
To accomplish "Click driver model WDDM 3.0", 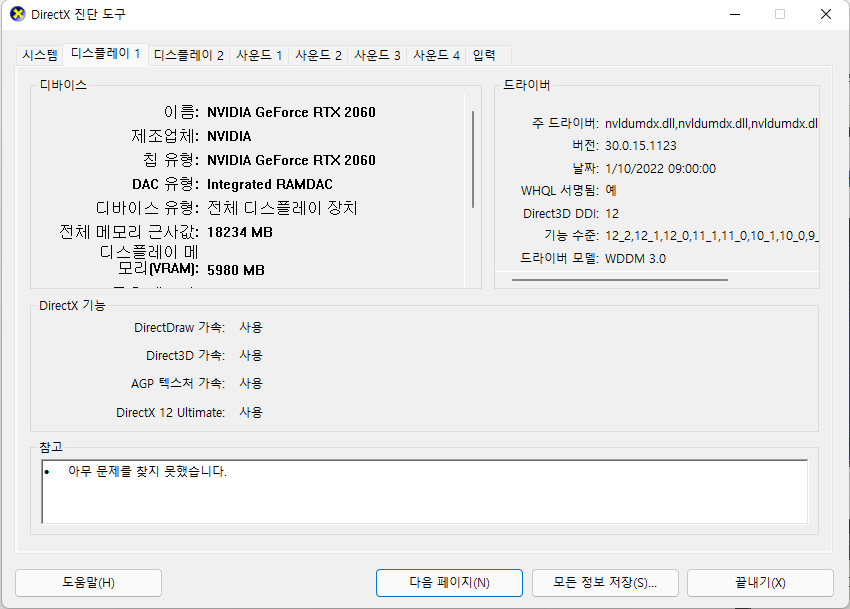I will pyautogui.click(x=635, y=259).
